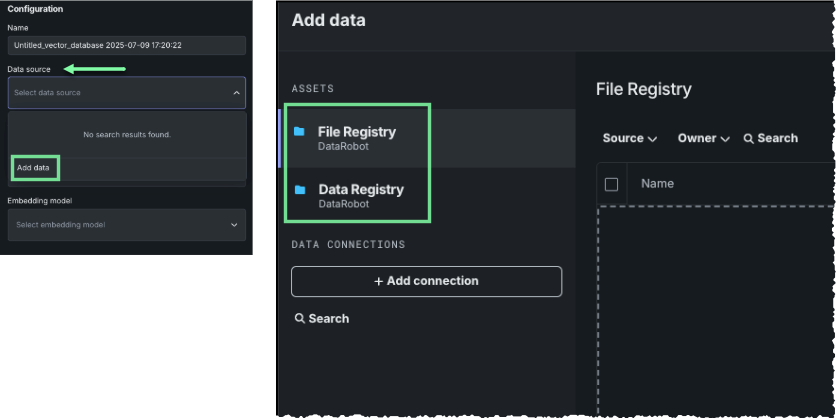Open the Select data source combo box
This screenshot has height=418, width=836.
(x=120, y=93)
